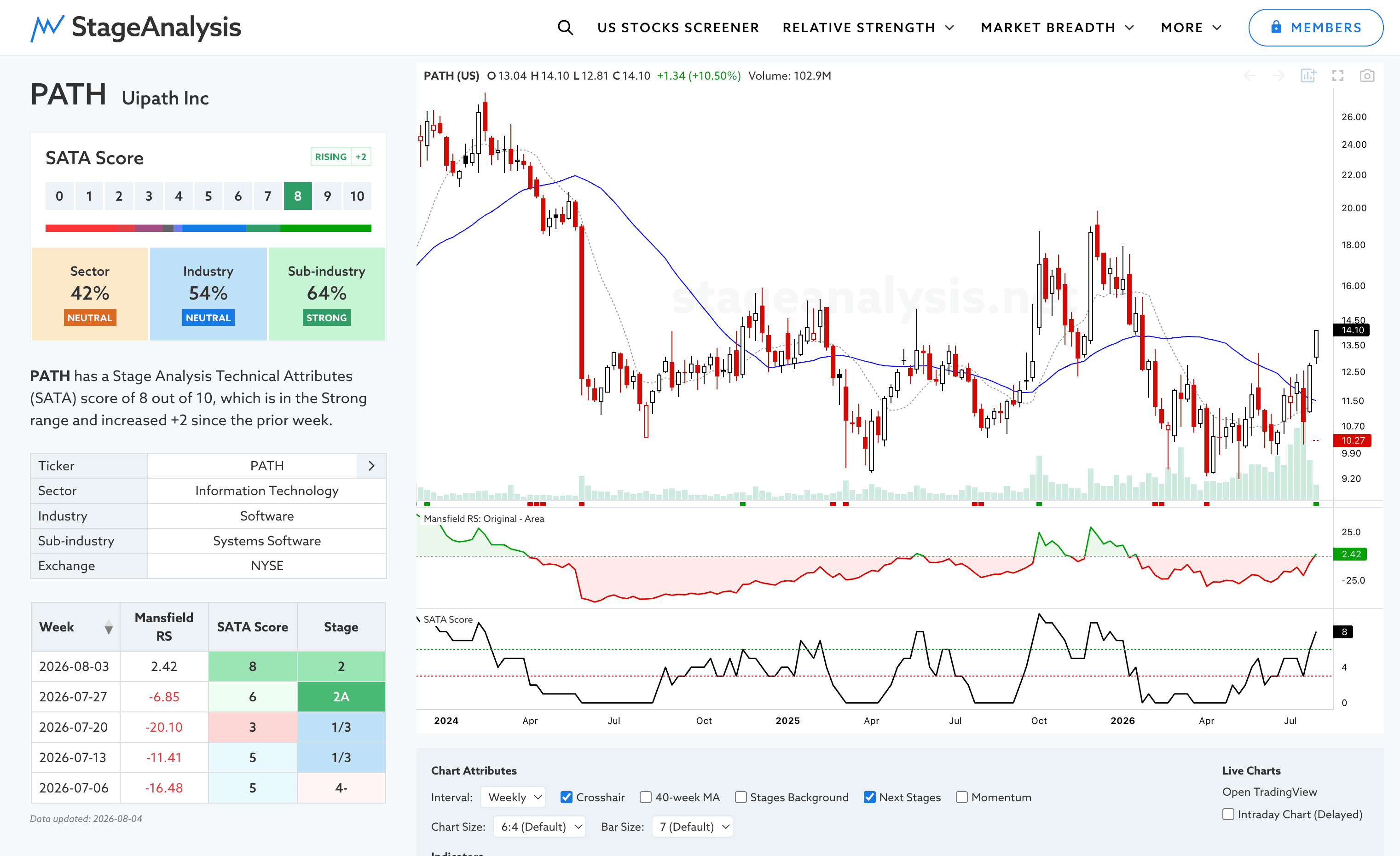1400x856 pixels.
Task: Enable the 40-week MA checkbox
Action: tap(645, 797)
